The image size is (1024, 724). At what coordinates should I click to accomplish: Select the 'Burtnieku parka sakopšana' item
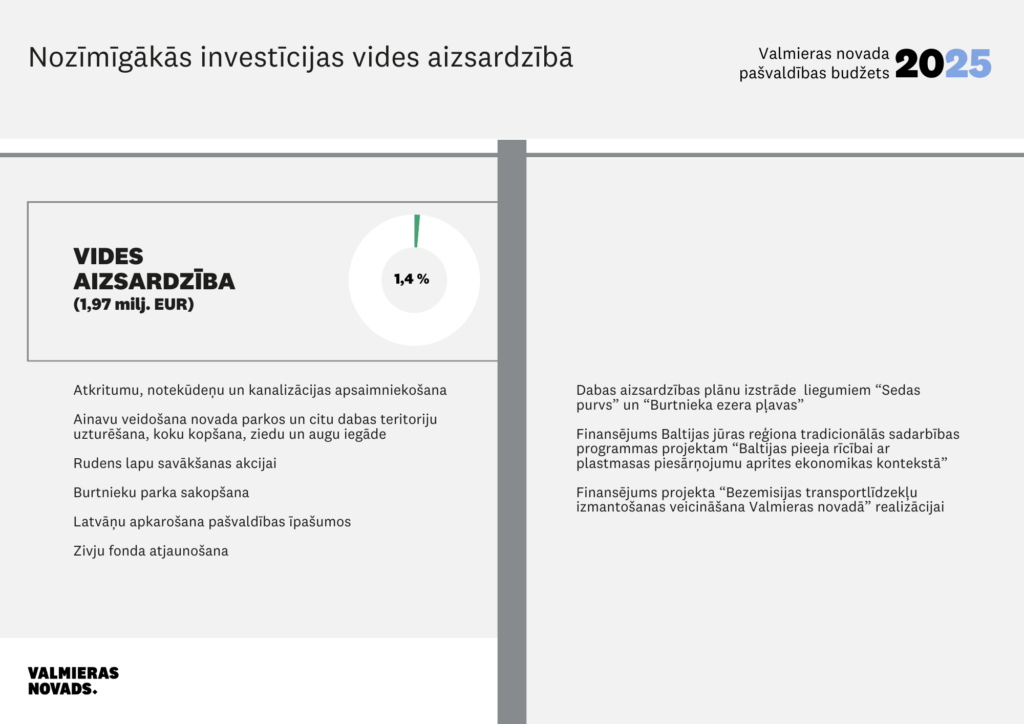(x=161, y=493)
